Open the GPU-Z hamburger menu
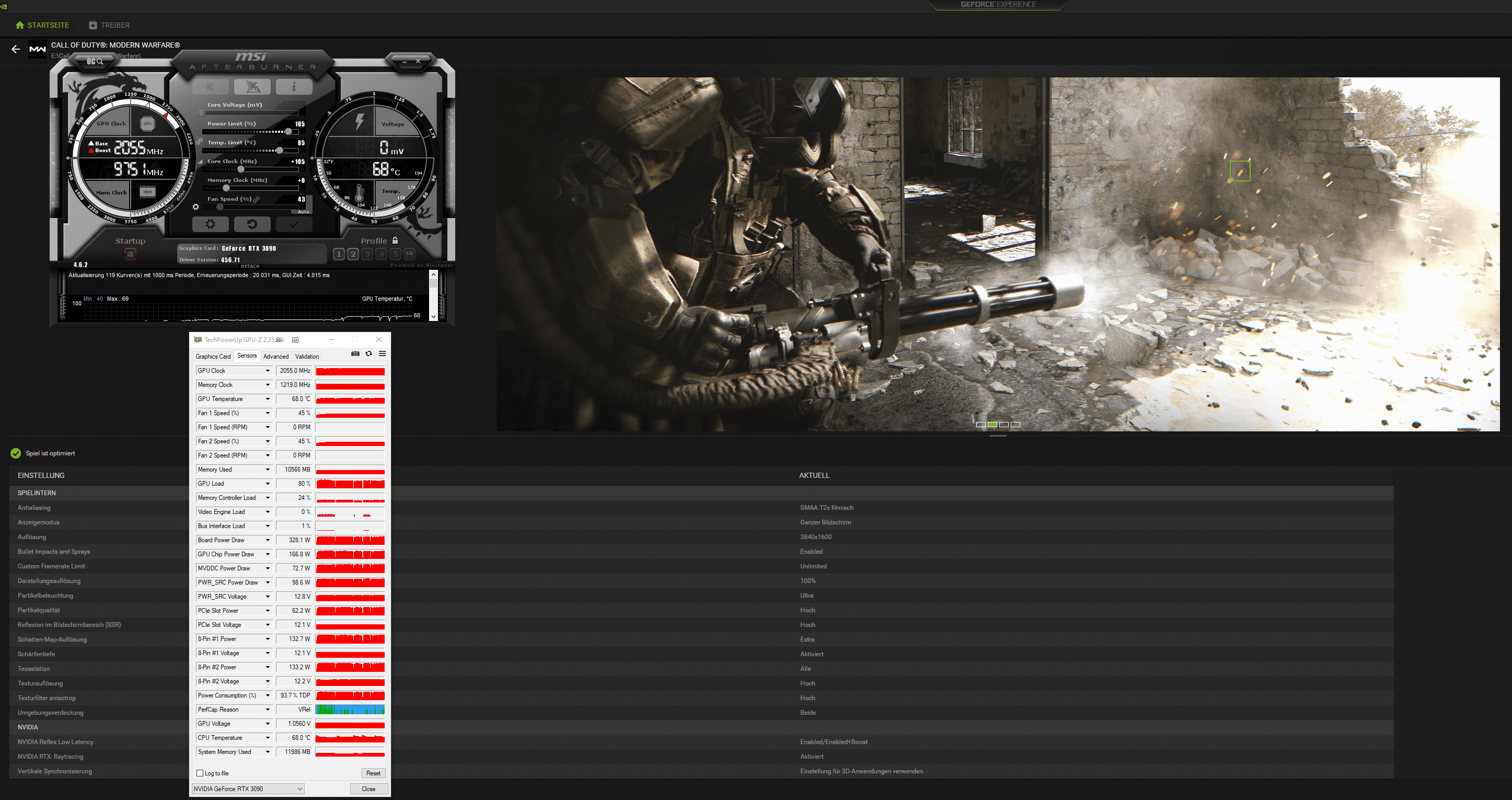The height and width of the screenshot is (800, 1512). [382, 353]
